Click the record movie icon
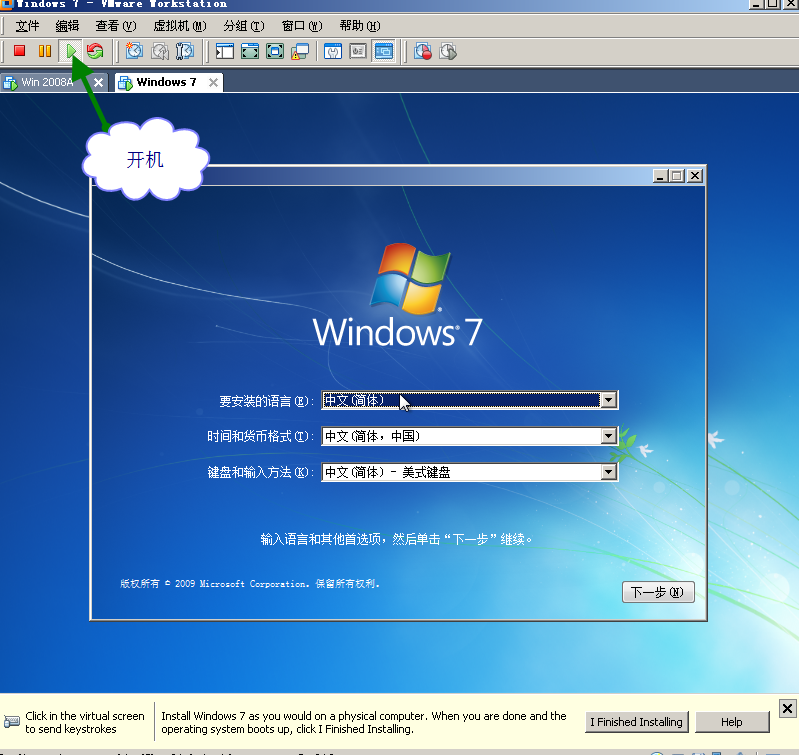This screenshot has width=799, height=755. [422, 51]
